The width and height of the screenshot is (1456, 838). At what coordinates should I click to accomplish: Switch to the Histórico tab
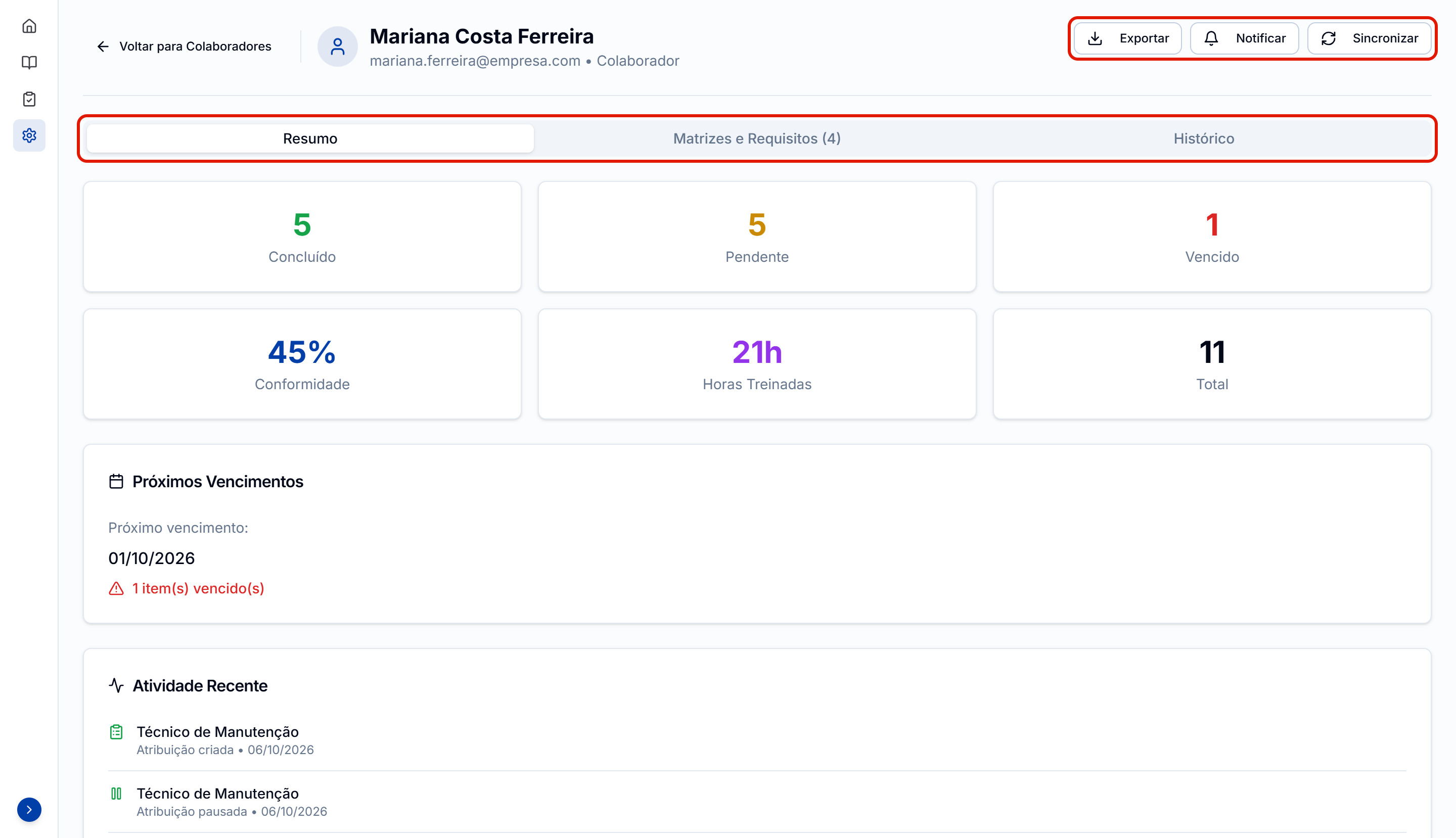pos(1203,138)
